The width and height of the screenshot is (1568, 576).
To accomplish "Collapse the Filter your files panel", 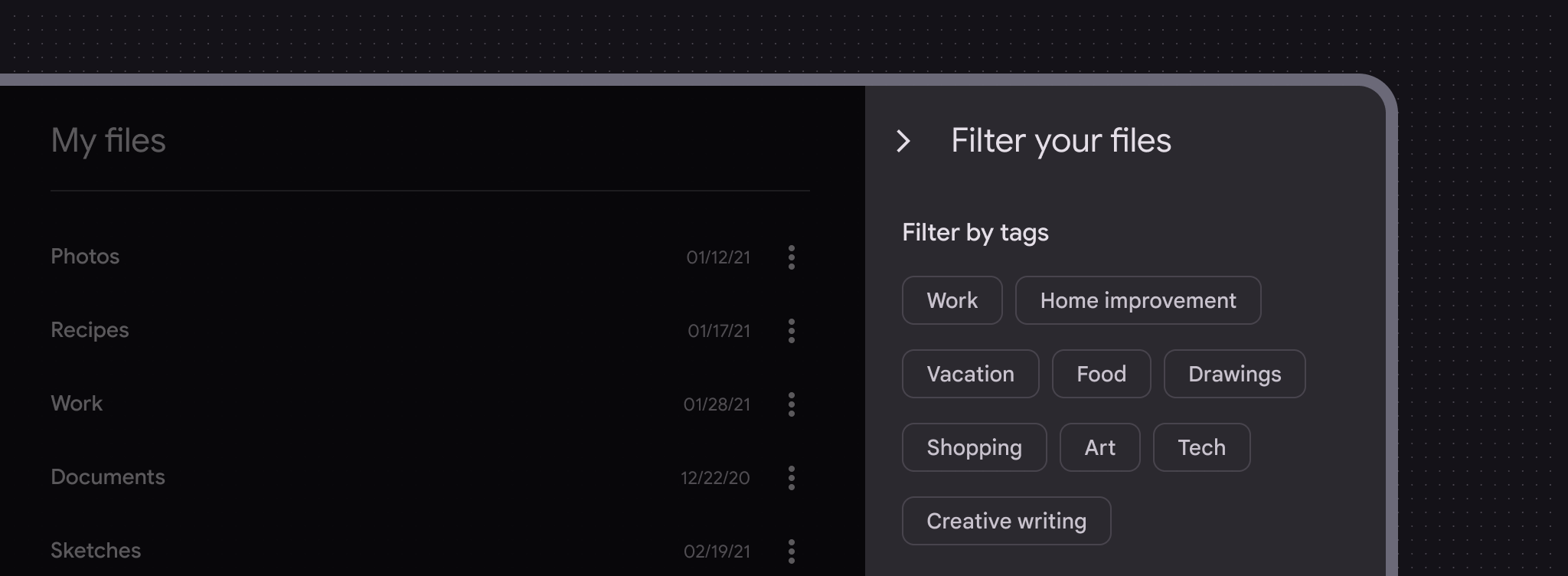I will coord(903,141).
